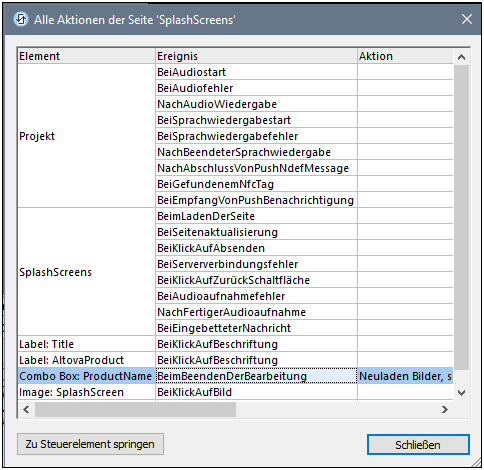This screenshot has width=484, height=470.
Task: Close the 'Alle Aktionen' dialog window
Action: 467,19
